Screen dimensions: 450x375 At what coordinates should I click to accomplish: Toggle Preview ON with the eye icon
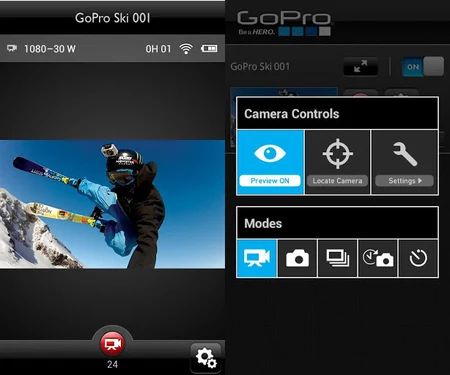270,153
